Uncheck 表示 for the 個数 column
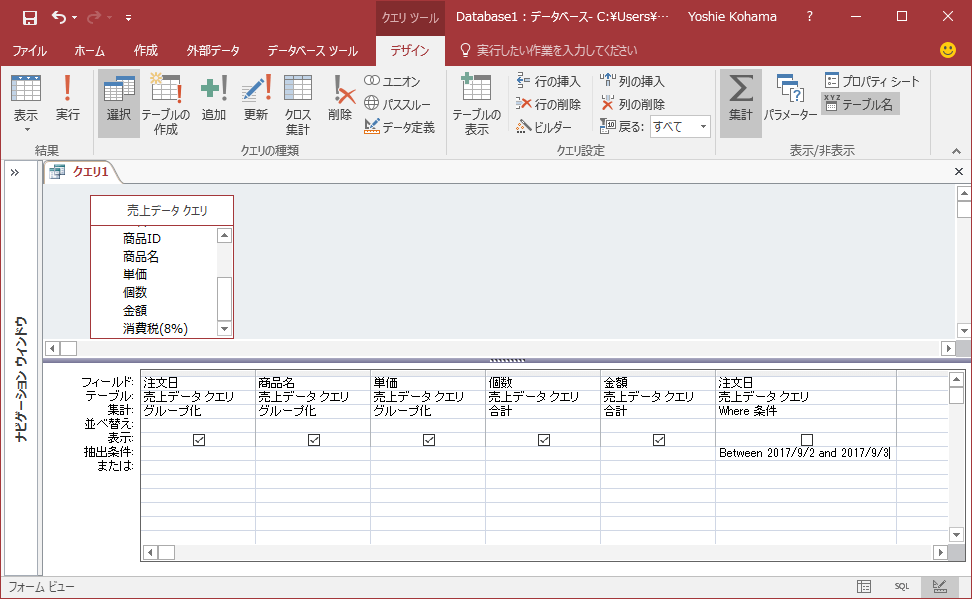 (x=544, y=440)
